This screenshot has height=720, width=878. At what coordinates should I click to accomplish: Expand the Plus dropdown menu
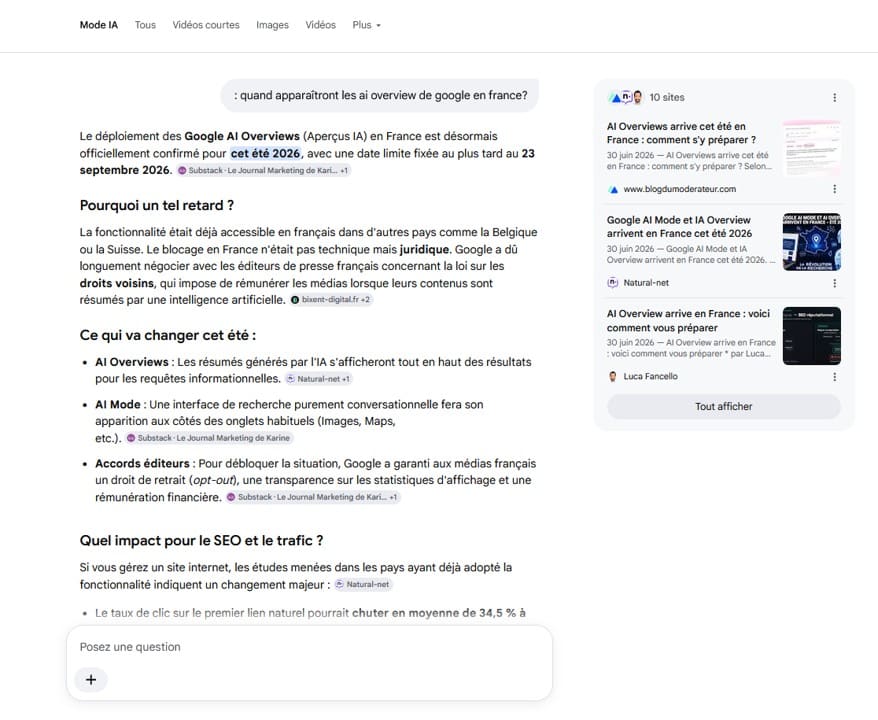click(x=366, y=25)
